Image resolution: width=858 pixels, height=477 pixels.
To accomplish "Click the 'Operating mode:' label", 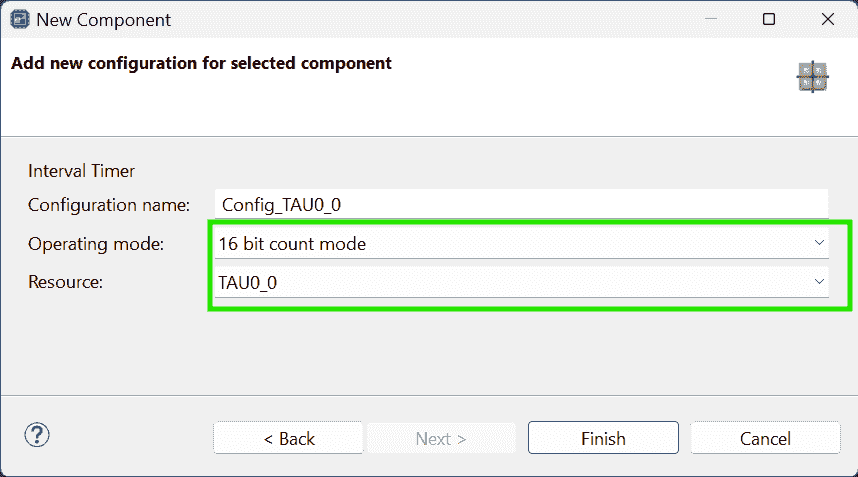I will (x=96, y=243).
